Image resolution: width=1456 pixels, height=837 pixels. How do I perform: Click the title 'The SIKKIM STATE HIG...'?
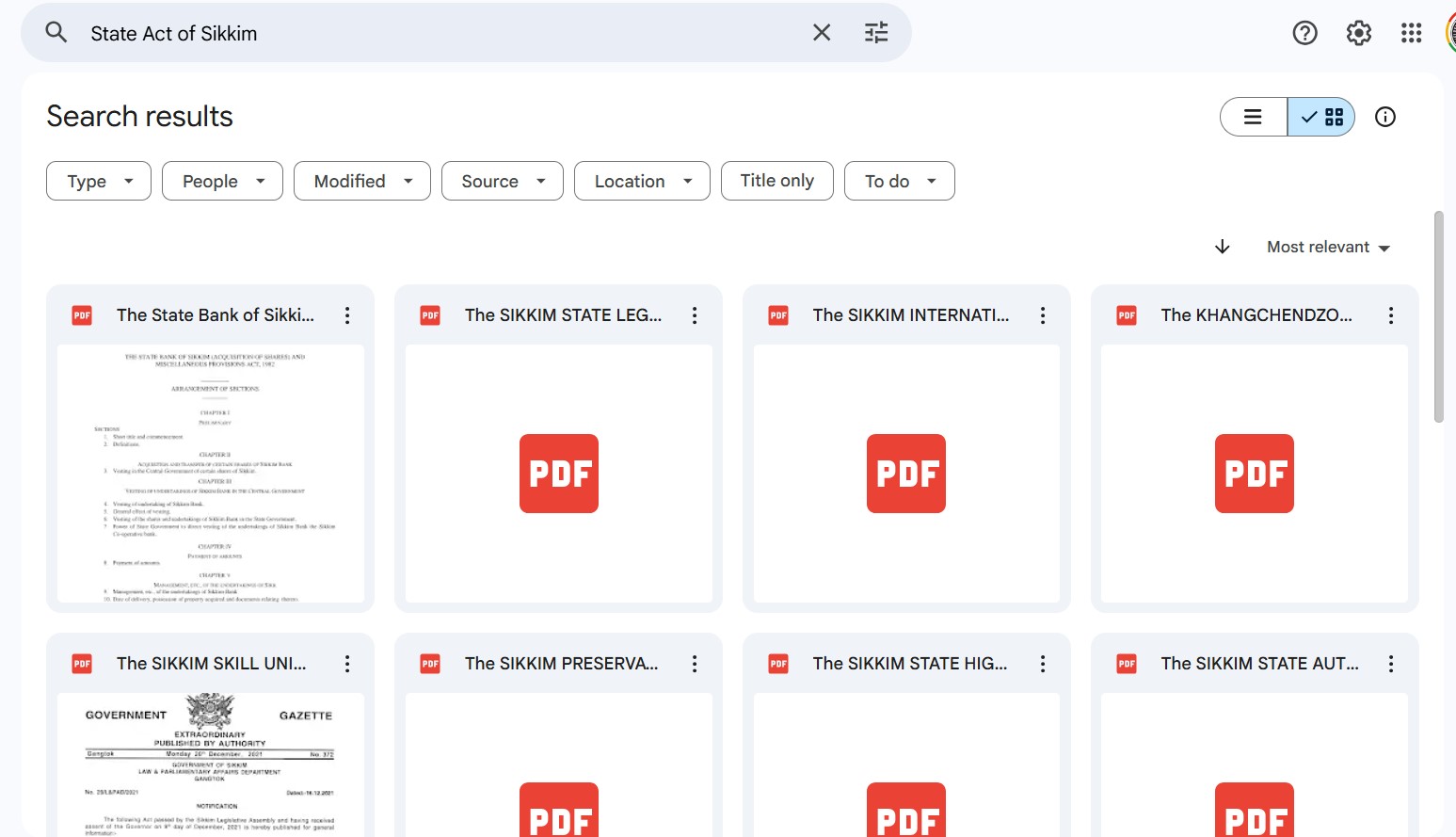coord(910,664)
